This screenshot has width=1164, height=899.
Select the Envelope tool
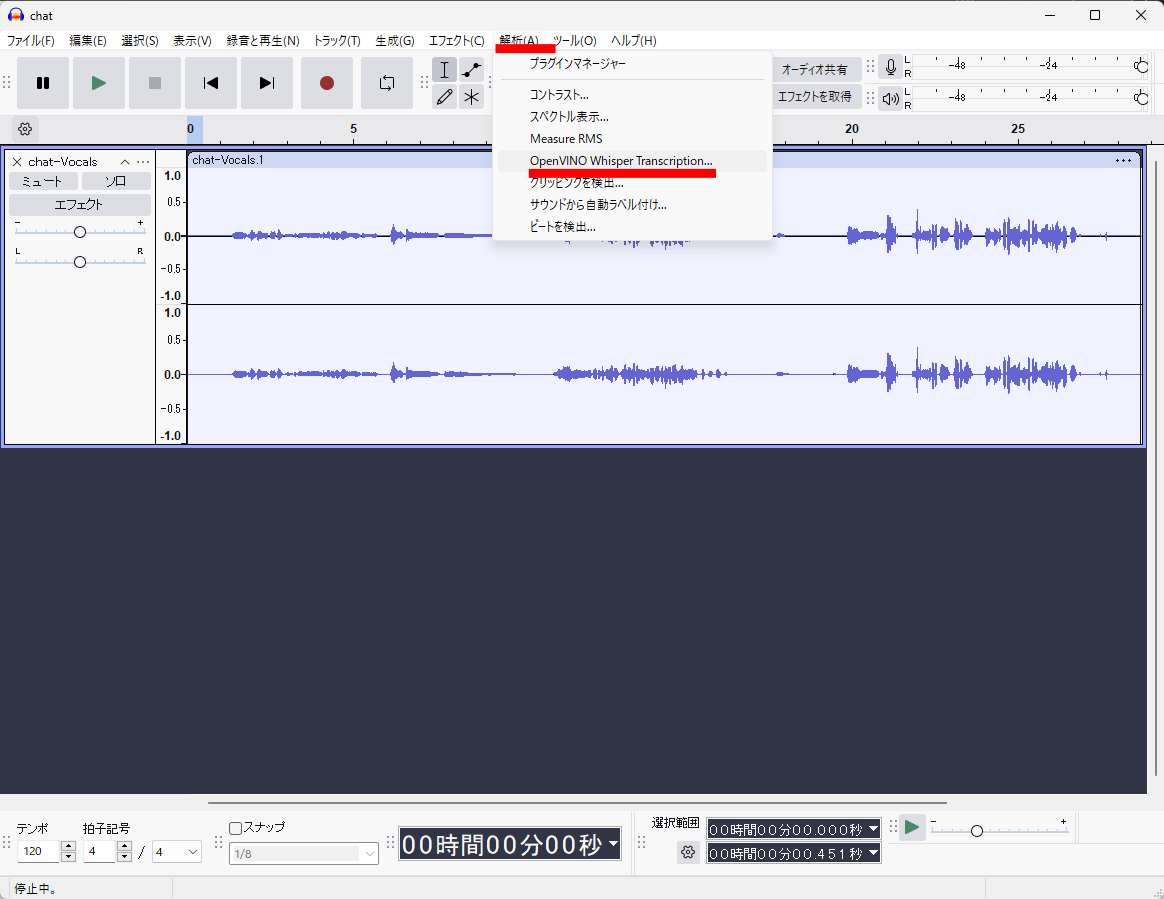coord(471,70)
